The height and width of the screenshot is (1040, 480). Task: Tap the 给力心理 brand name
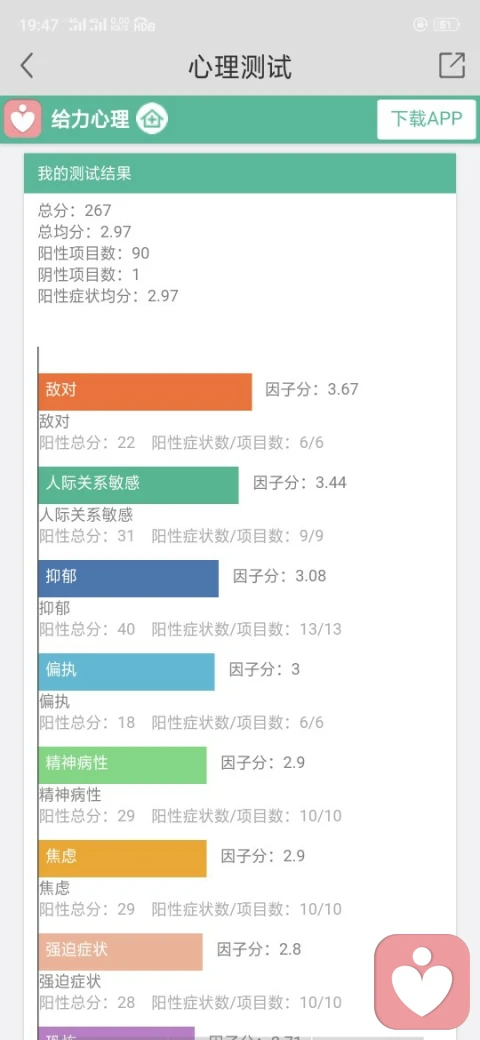point(90,120)
